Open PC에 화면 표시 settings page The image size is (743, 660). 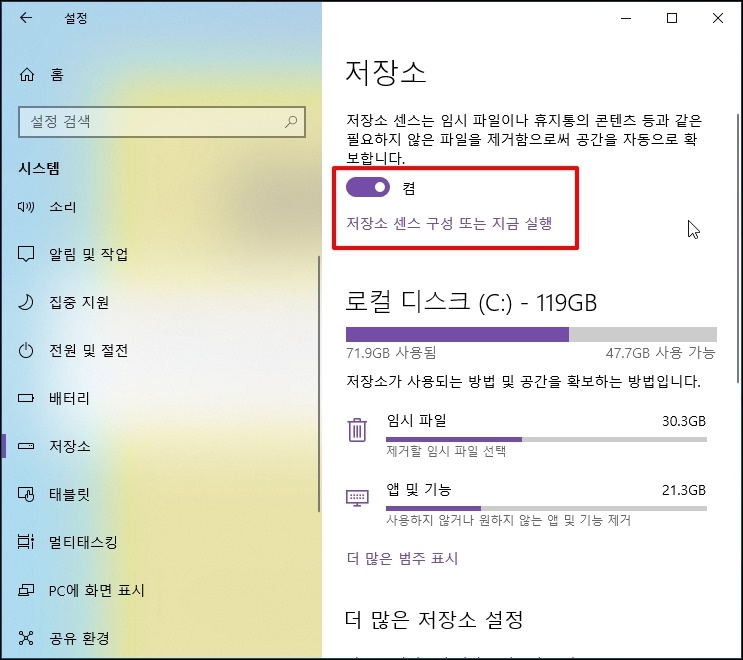point(160,590)
